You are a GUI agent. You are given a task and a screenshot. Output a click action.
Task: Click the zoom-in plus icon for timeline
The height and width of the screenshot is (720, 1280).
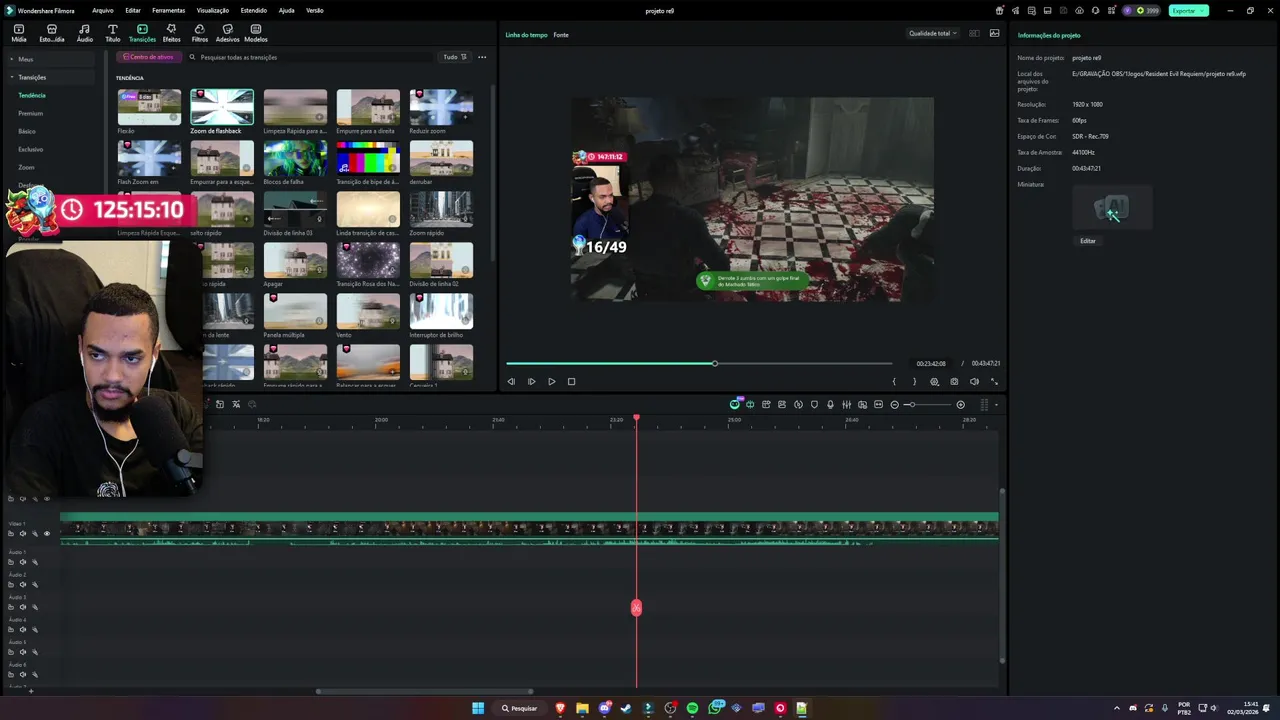click(960, 404)
